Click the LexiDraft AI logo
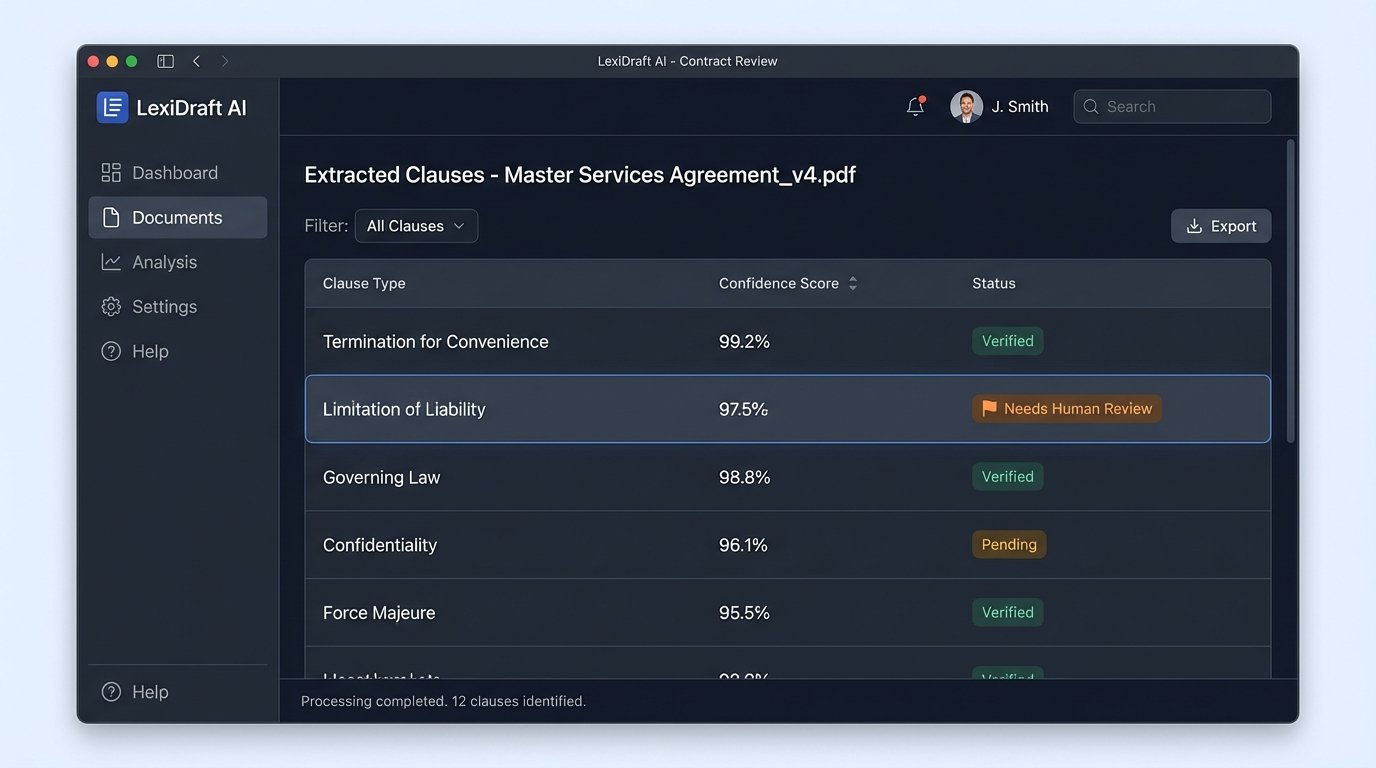The image size is (1376, 768). click(112, 107)
